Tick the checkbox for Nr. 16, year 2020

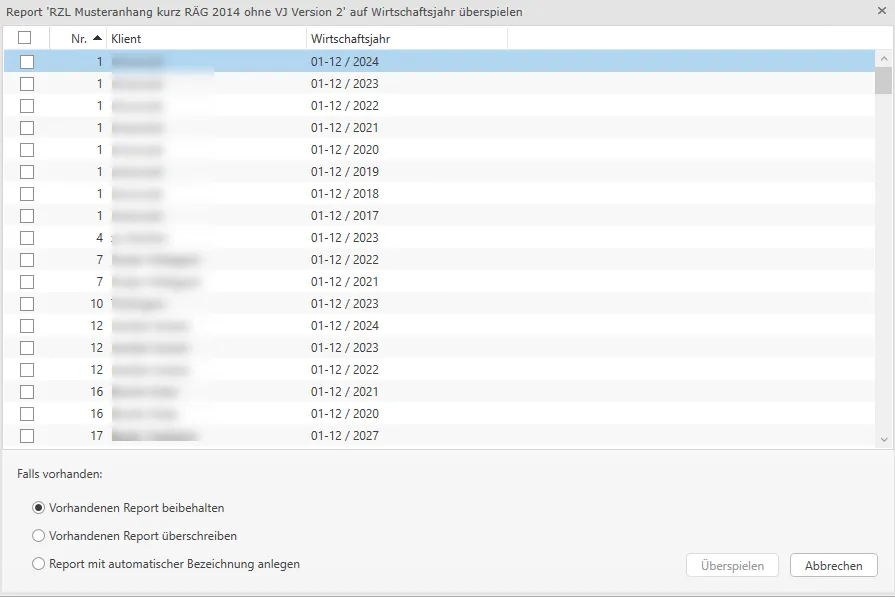27,414
